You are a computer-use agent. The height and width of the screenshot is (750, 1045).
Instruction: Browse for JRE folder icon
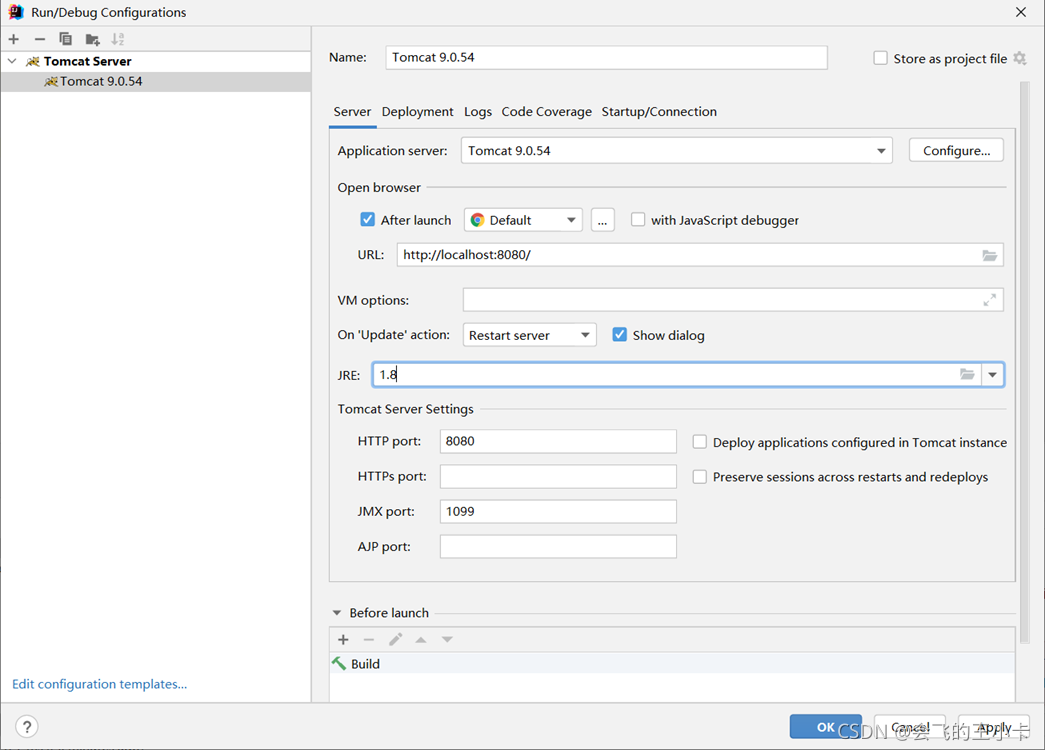(967, 375)
